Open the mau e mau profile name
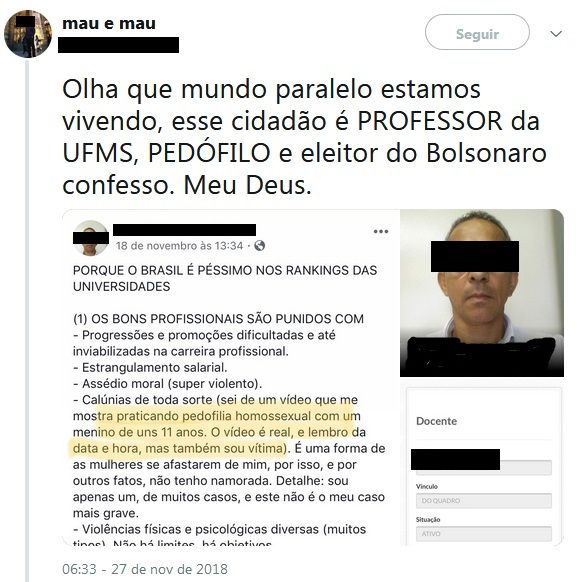Viewport: 583px width, 582px height. [109, 23]
